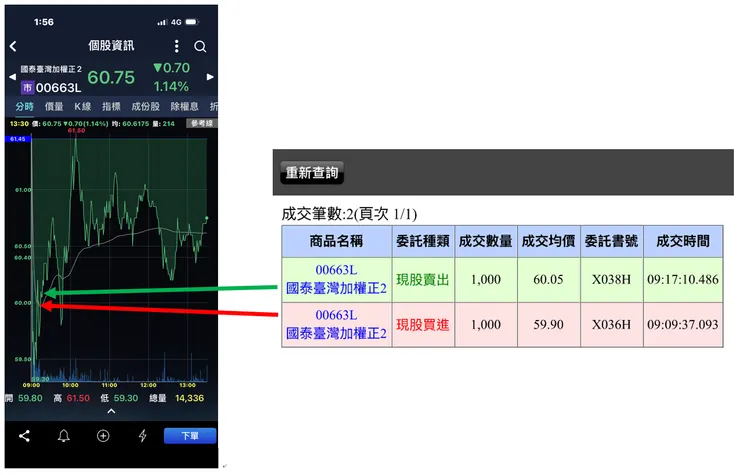Image resolution: width=740 pixels, height=475 pixels.
Task: Click the 60.05 average price cell
Action: 548,280
